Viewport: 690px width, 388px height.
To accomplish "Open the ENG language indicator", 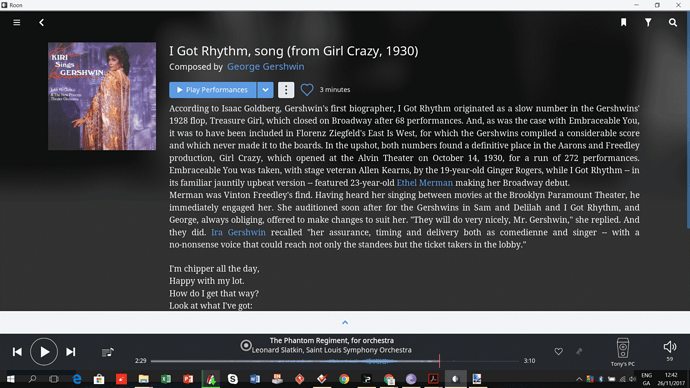I will point(646,375).
